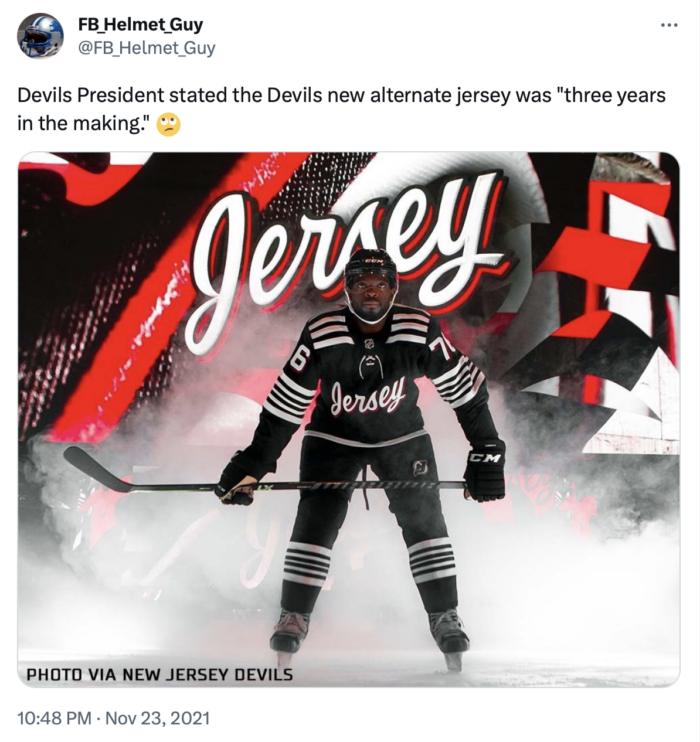
Task: Click the PHOTO VIA NEW JERSEY DEVILS caption
Action: pos(159,674)
